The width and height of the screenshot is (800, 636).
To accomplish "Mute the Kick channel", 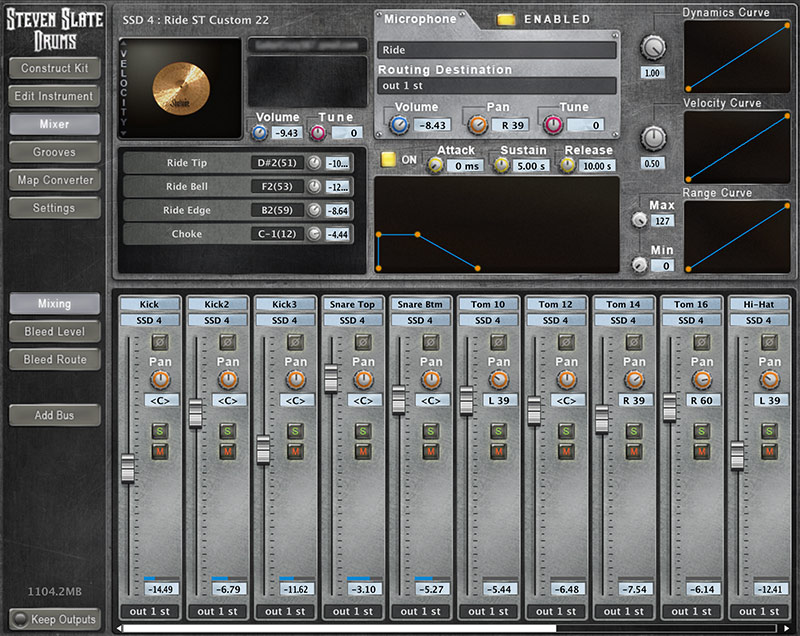I will coord(160,451).
